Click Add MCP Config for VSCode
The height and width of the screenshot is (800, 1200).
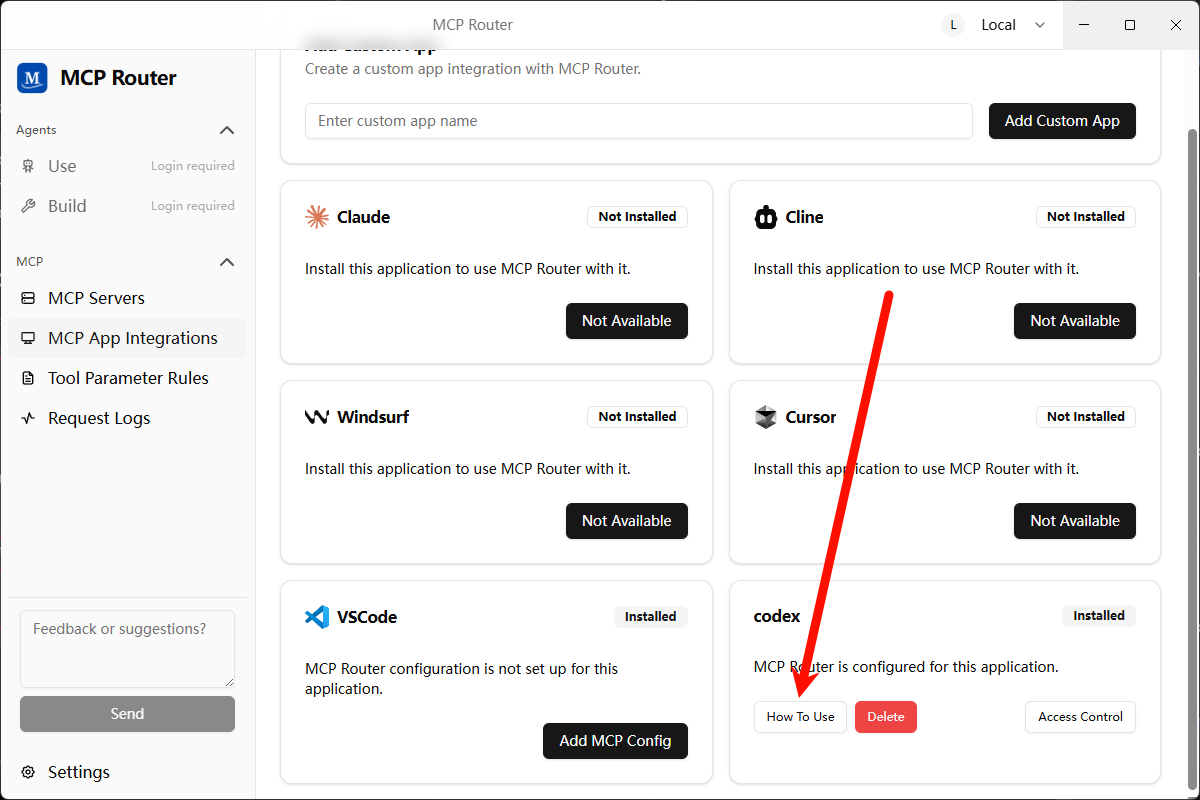coord(615,741)
